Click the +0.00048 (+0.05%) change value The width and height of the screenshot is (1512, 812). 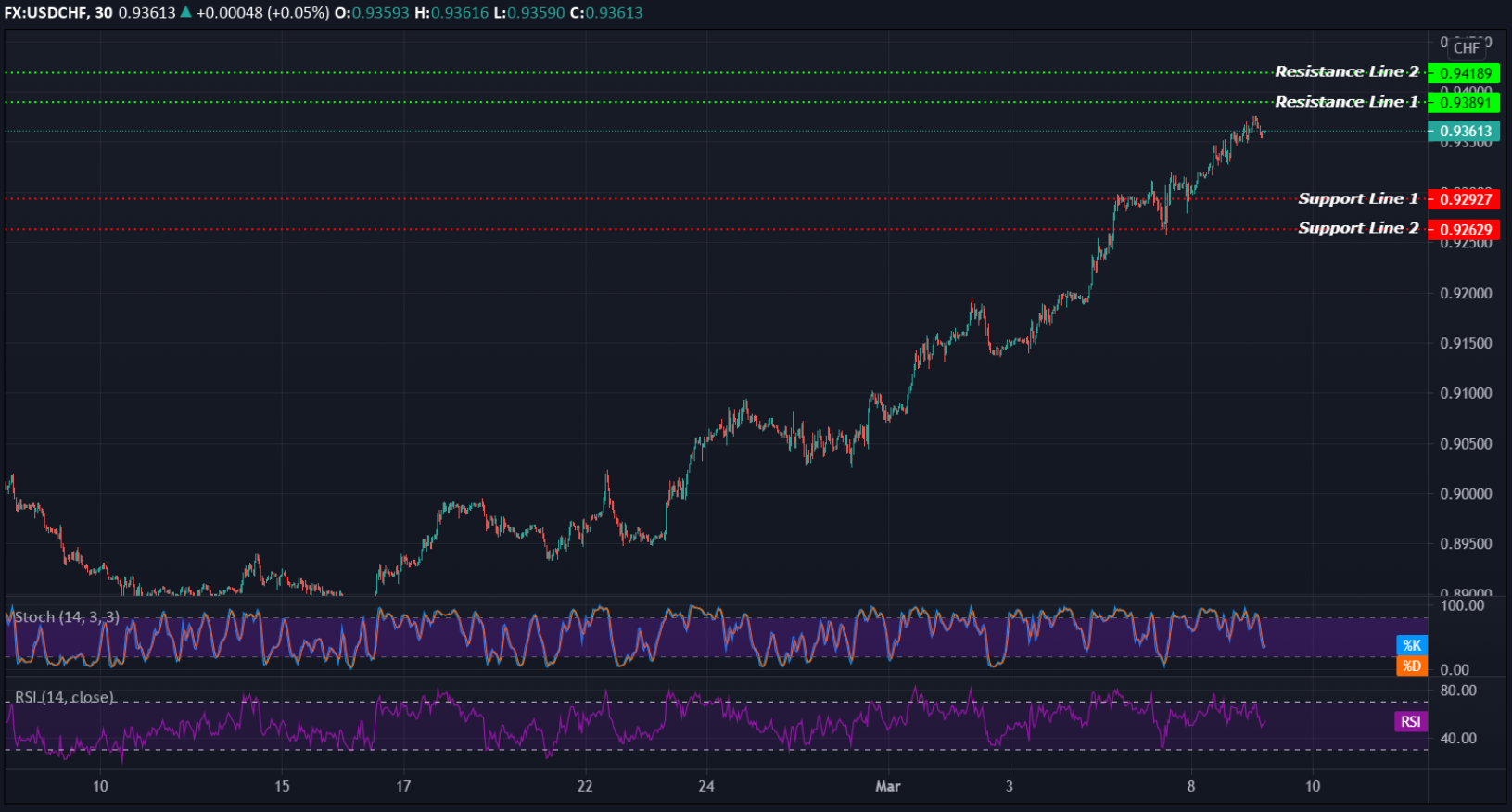(x=262, y=13)
